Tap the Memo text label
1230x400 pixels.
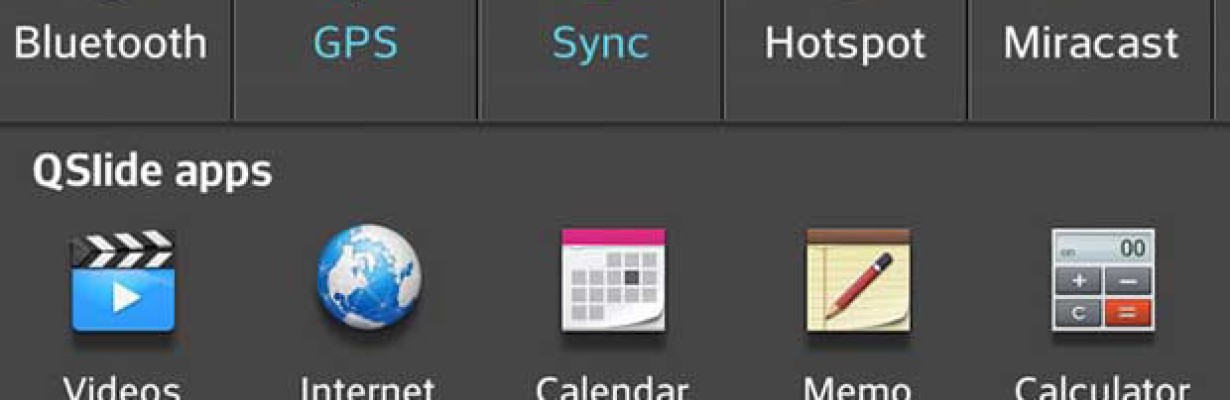[858, 388]
